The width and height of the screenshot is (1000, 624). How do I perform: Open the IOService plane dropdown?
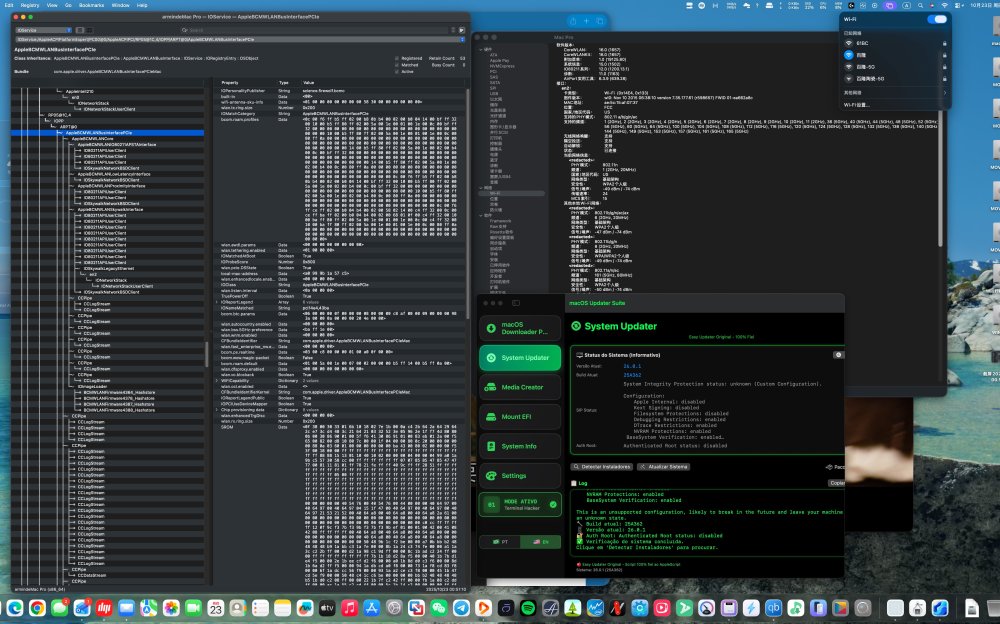(43, 30)
